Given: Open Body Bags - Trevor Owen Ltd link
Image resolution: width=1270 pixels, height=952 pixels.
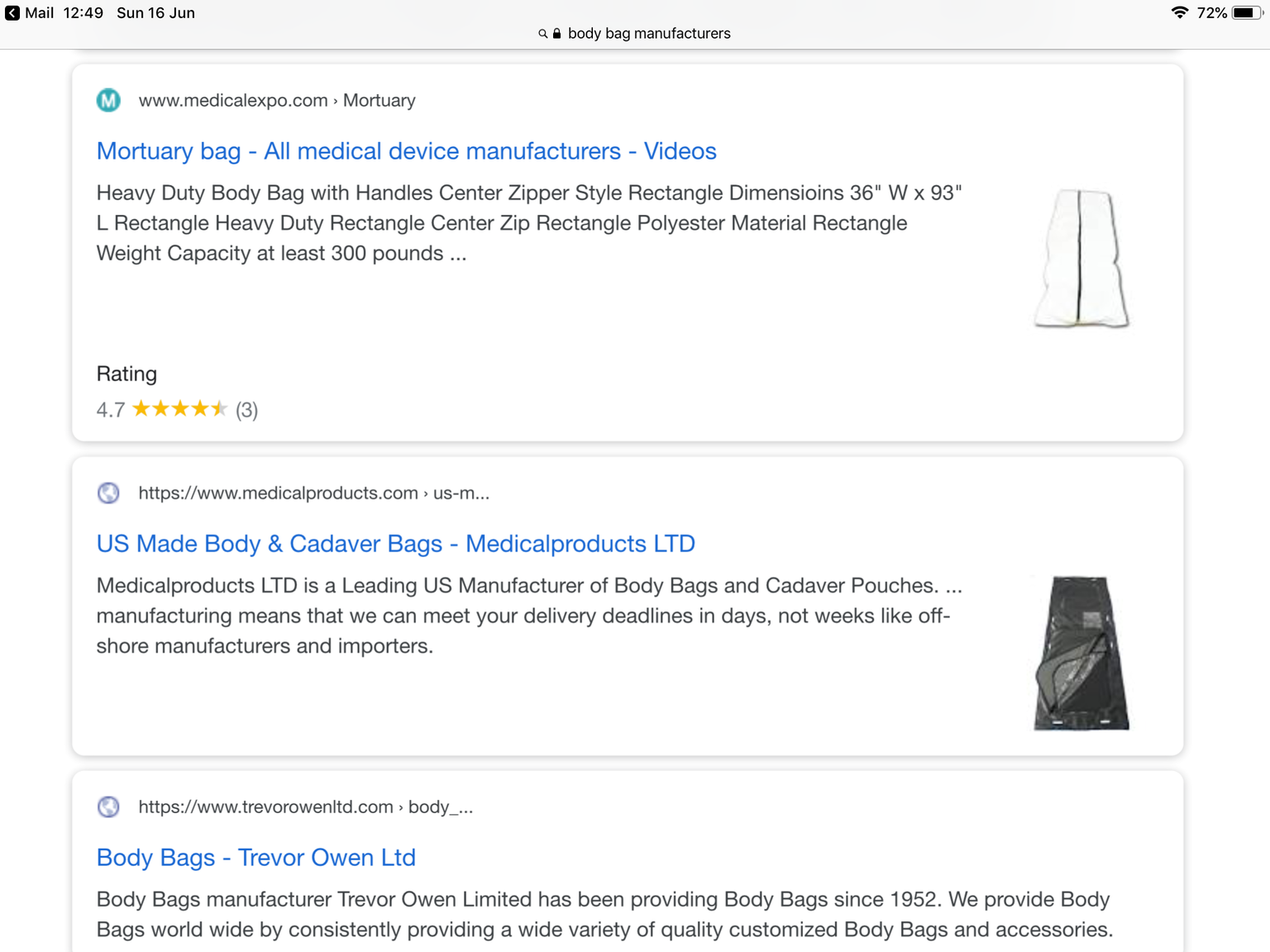Looking at the screenshot, I should tap(255, 858).
